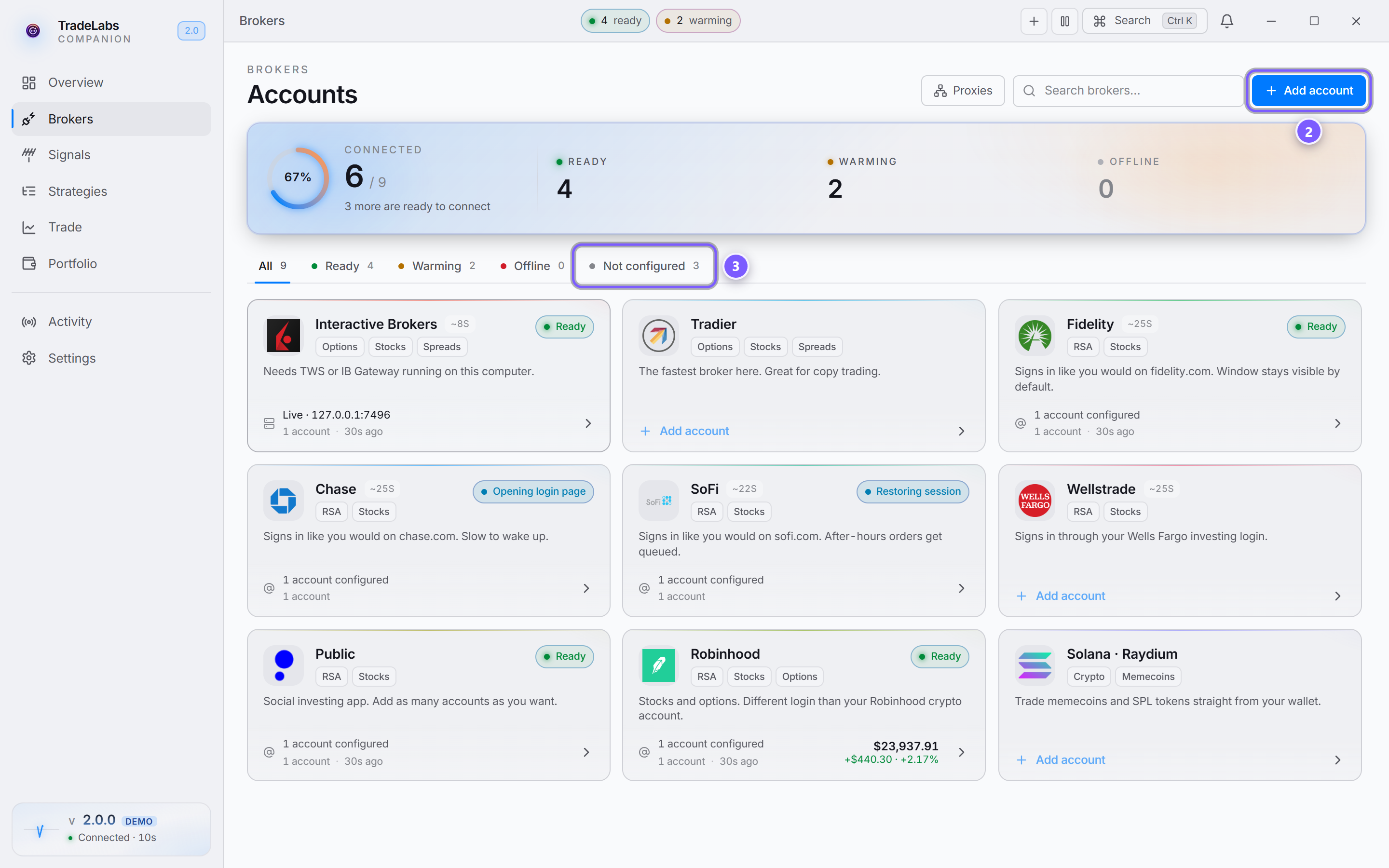The width and height of the screenshot is (1389, 868).
Task: Expand the Tradier Add account chevron
Action: (x=961, y=431)
